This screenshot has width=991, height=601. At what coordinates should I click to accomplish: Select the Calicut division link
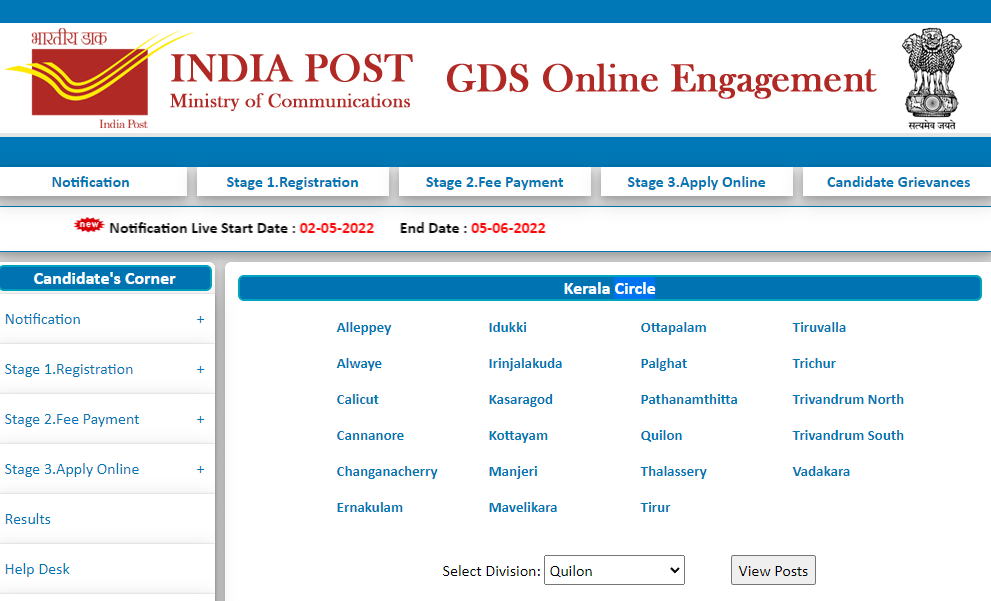358,399
